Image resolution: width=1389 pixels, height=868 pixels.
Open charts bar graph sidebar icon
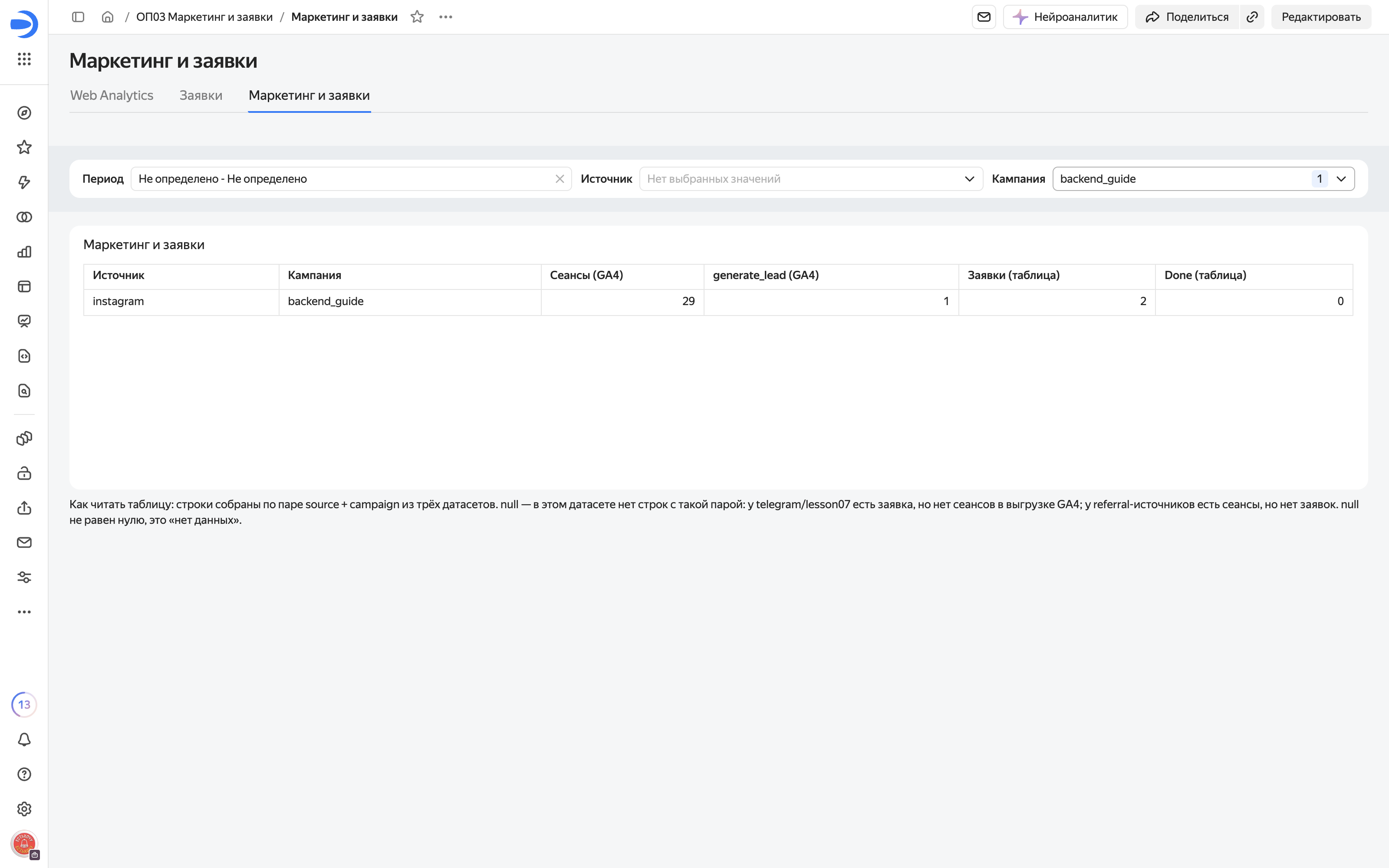(x=24, y=252)
